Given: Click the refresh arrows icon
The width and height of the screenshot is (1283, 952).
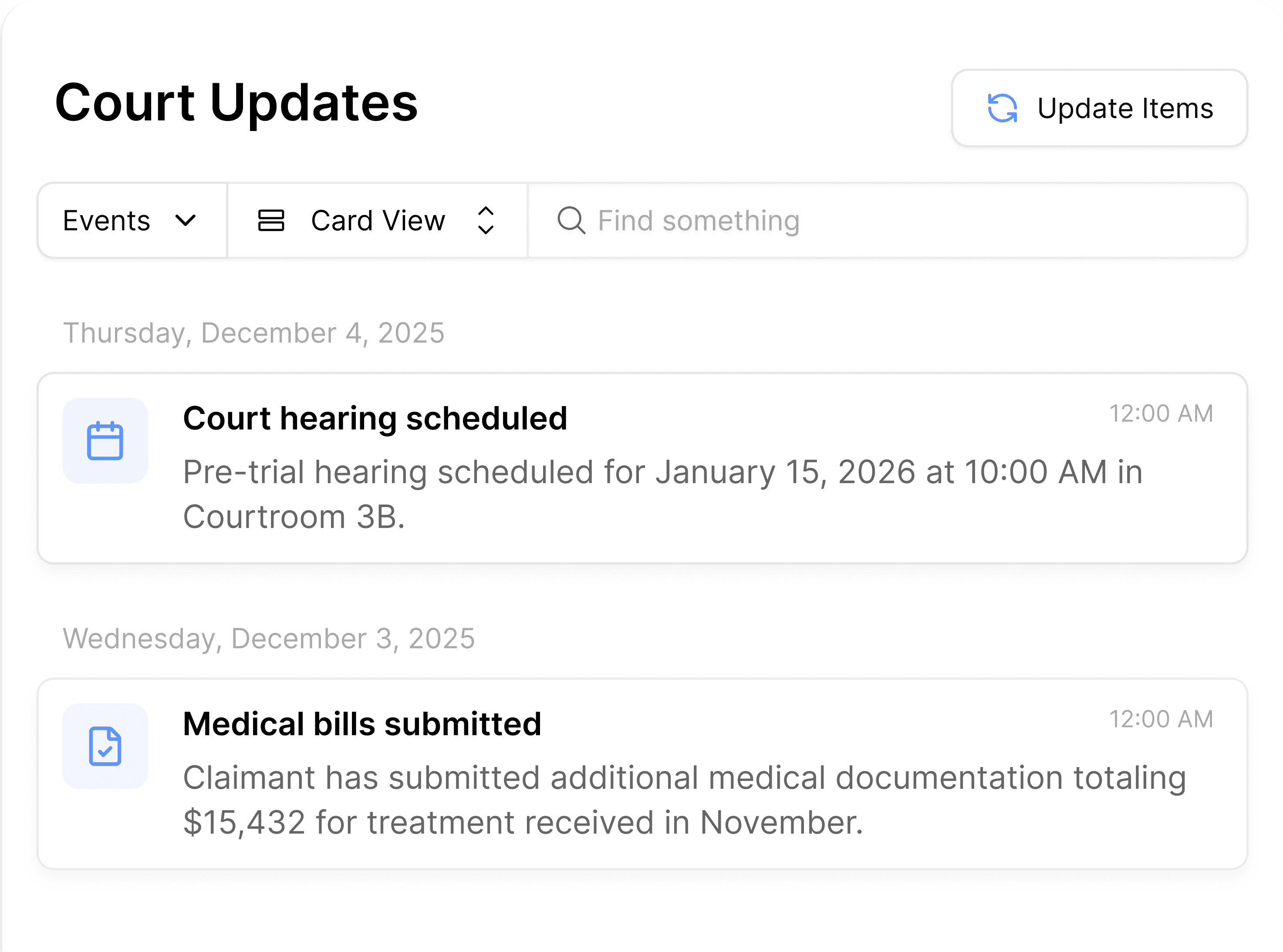Looking at the screenshot, I should (1002, 108).
